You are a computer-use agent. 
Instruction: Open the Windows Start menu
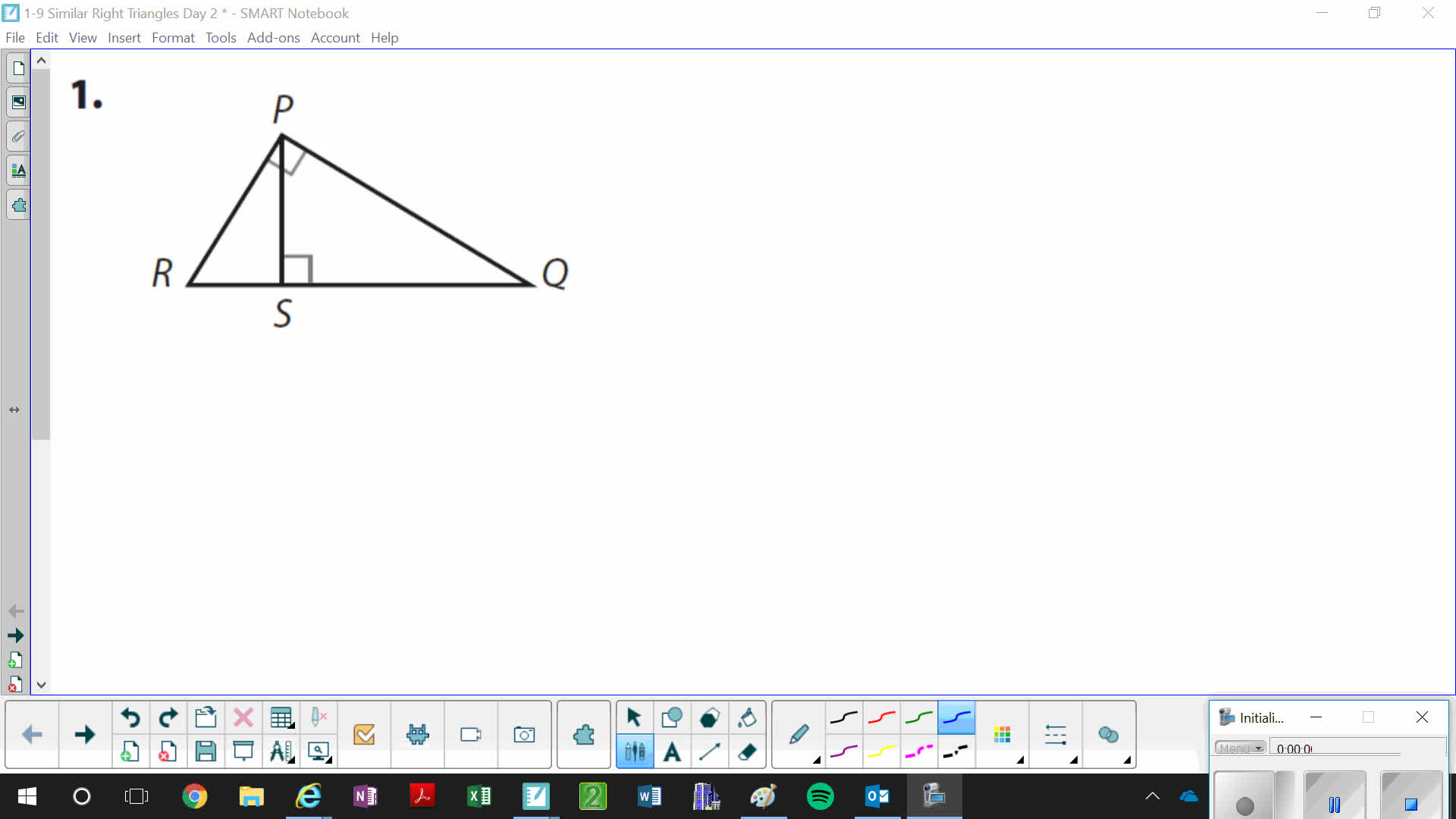pyautogui.click(x=27, y=796)
